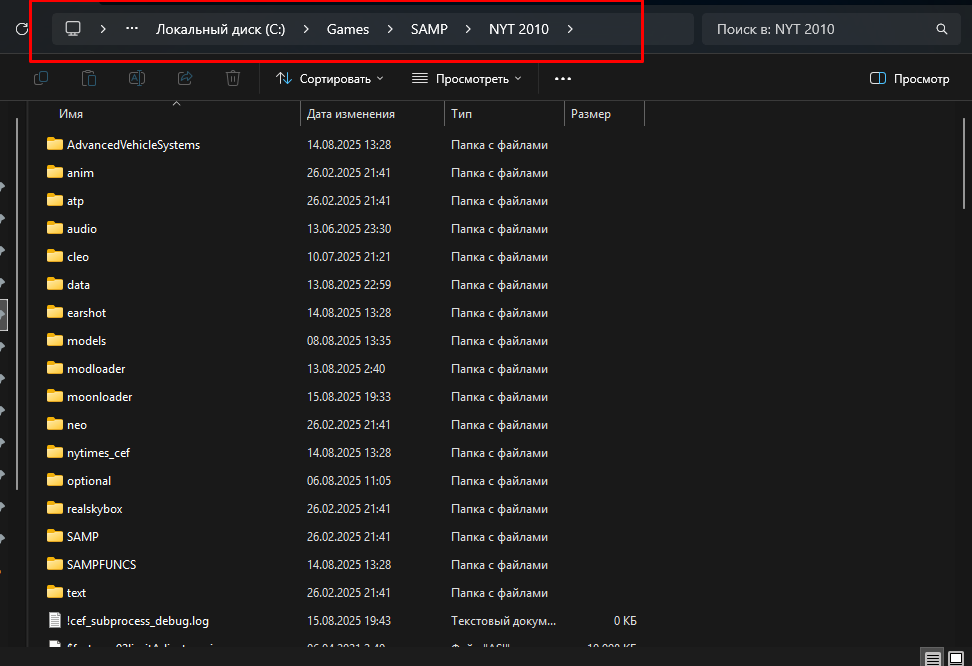
Task: Open the three-dots more options menu in the toolbar
Action: tap(563, 78)
